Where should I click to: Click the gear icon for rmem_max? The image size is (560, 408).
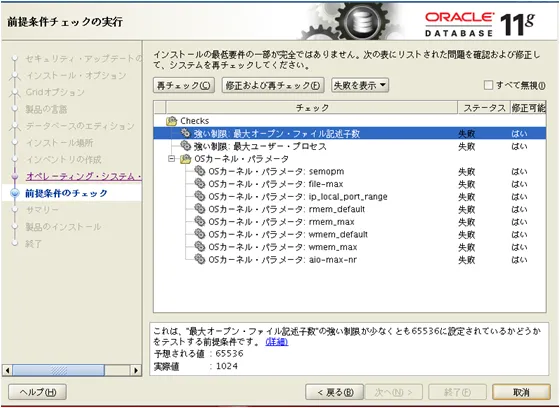tap(200, 222)
